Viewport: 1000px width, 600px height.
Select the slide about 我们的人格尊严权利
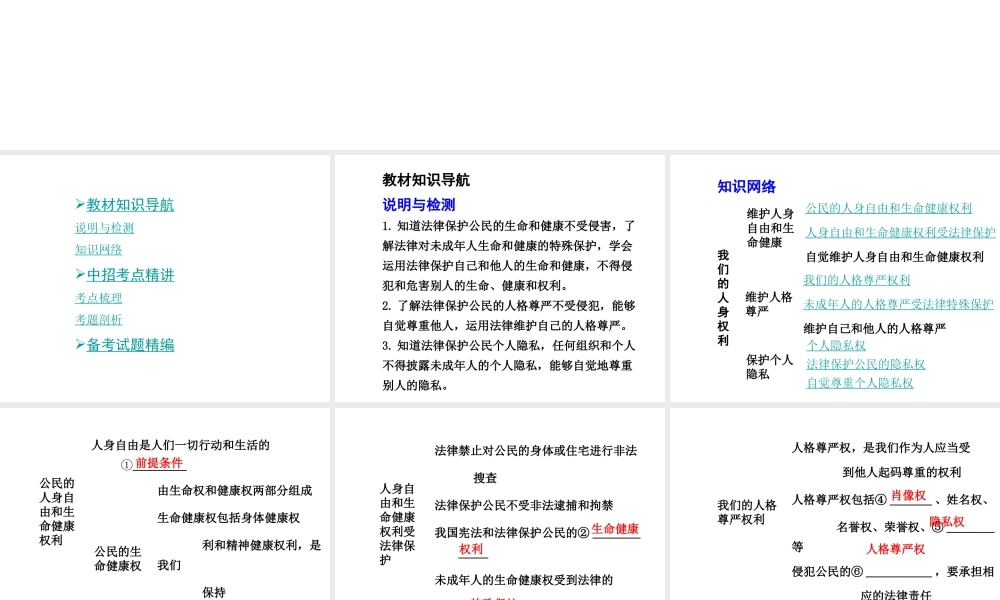[835, 504]
